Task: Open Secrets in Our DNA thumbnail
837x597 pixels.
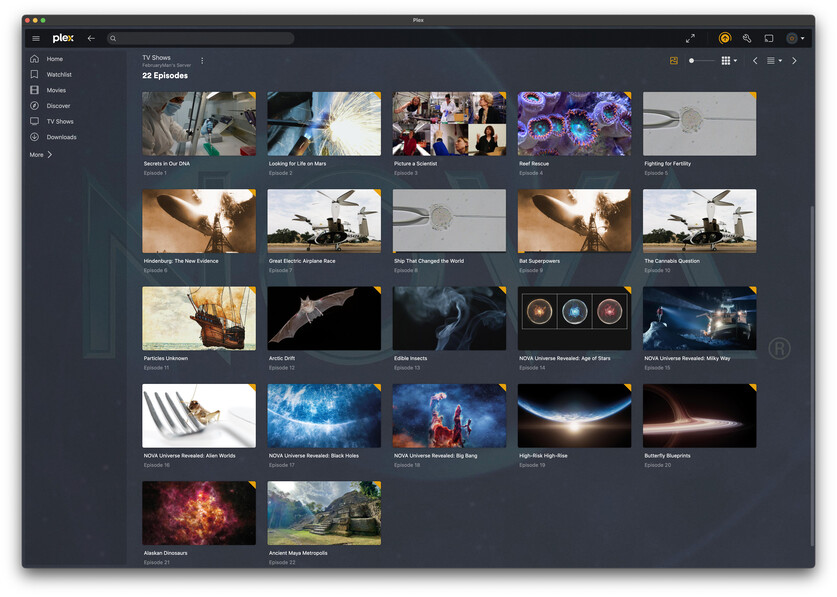Action: [199, 124]
